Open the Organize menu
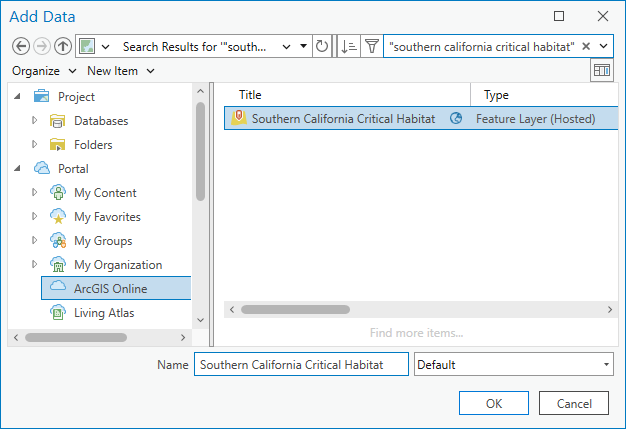 [44, 71]
